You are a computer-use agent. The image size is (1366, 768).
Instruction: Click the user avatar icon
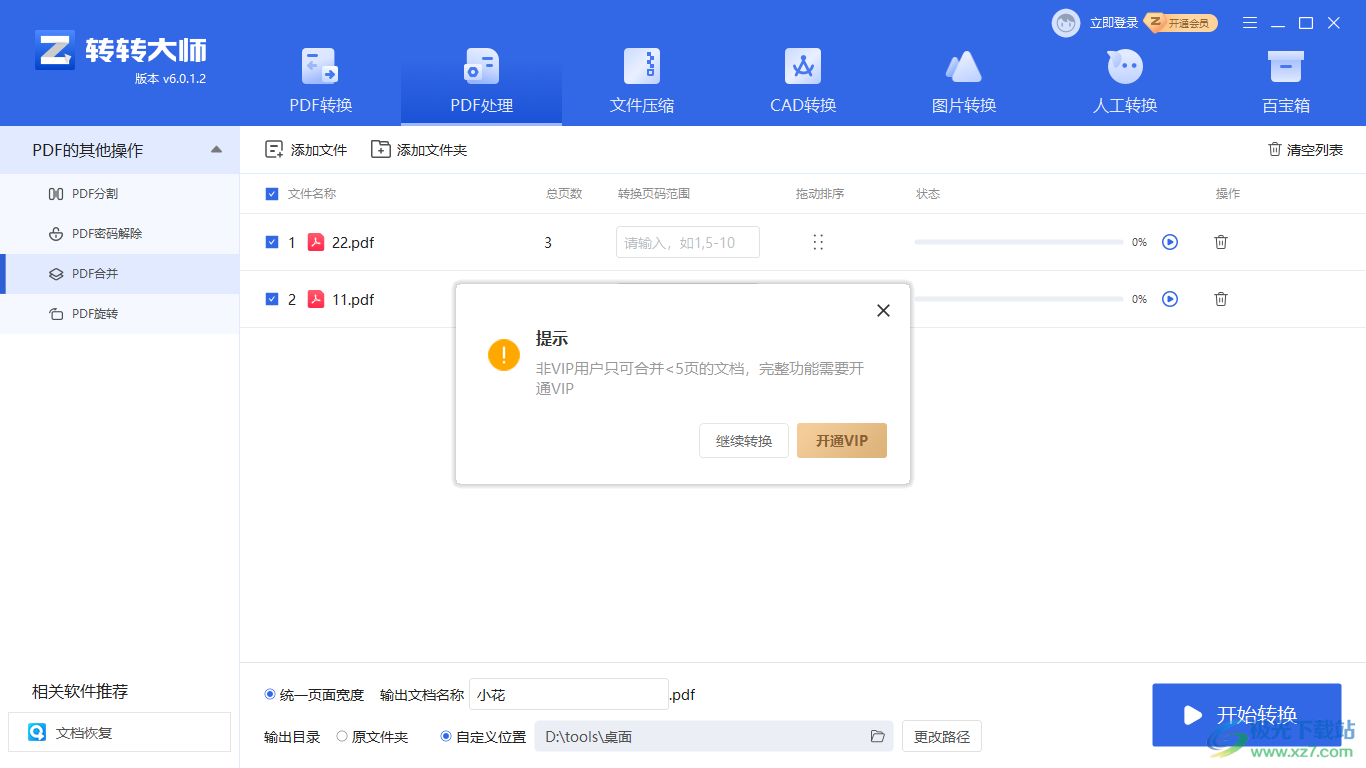(1066, 23)
